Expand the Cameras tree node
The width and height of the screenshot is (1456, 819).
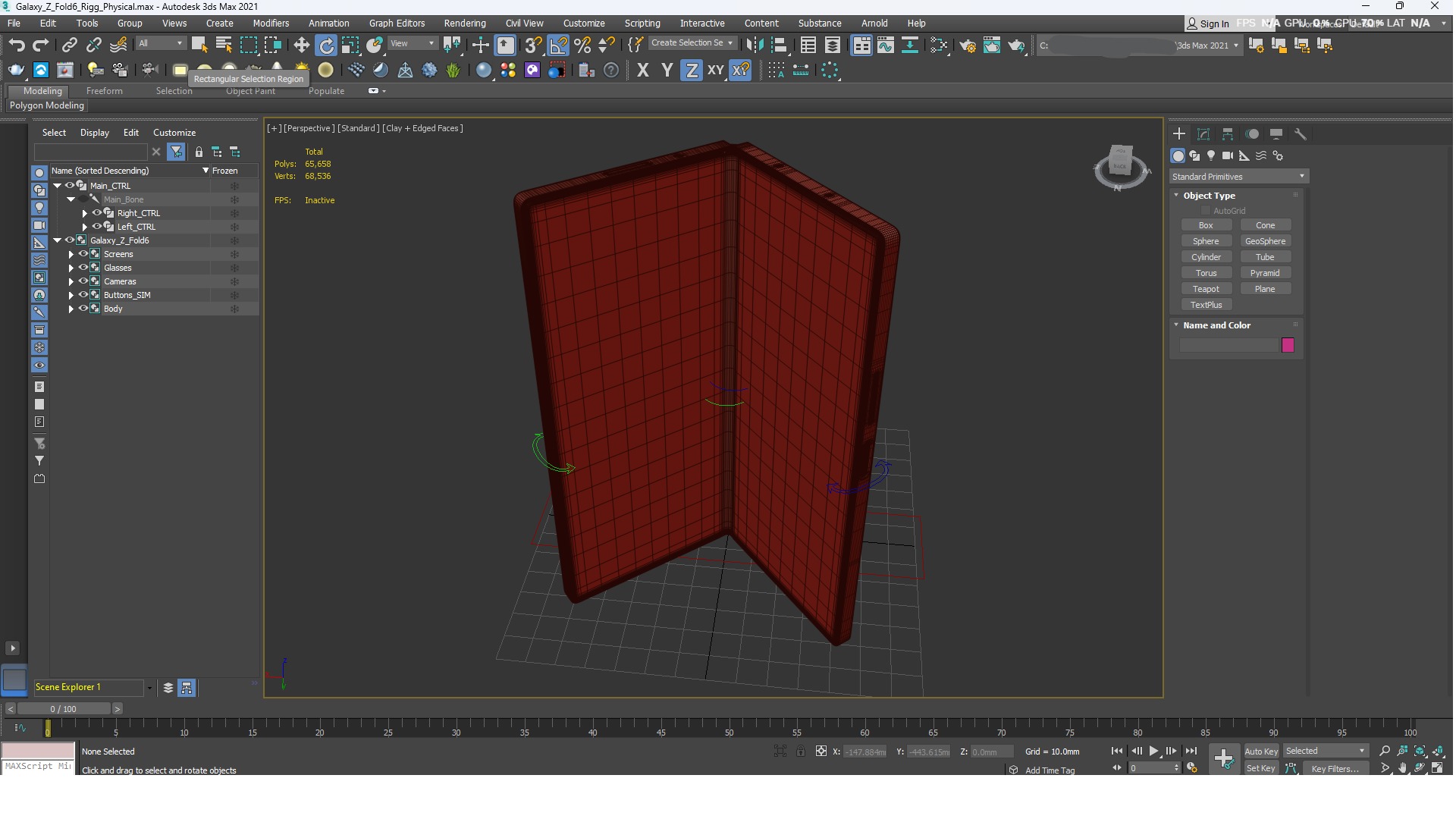[71, 281]
